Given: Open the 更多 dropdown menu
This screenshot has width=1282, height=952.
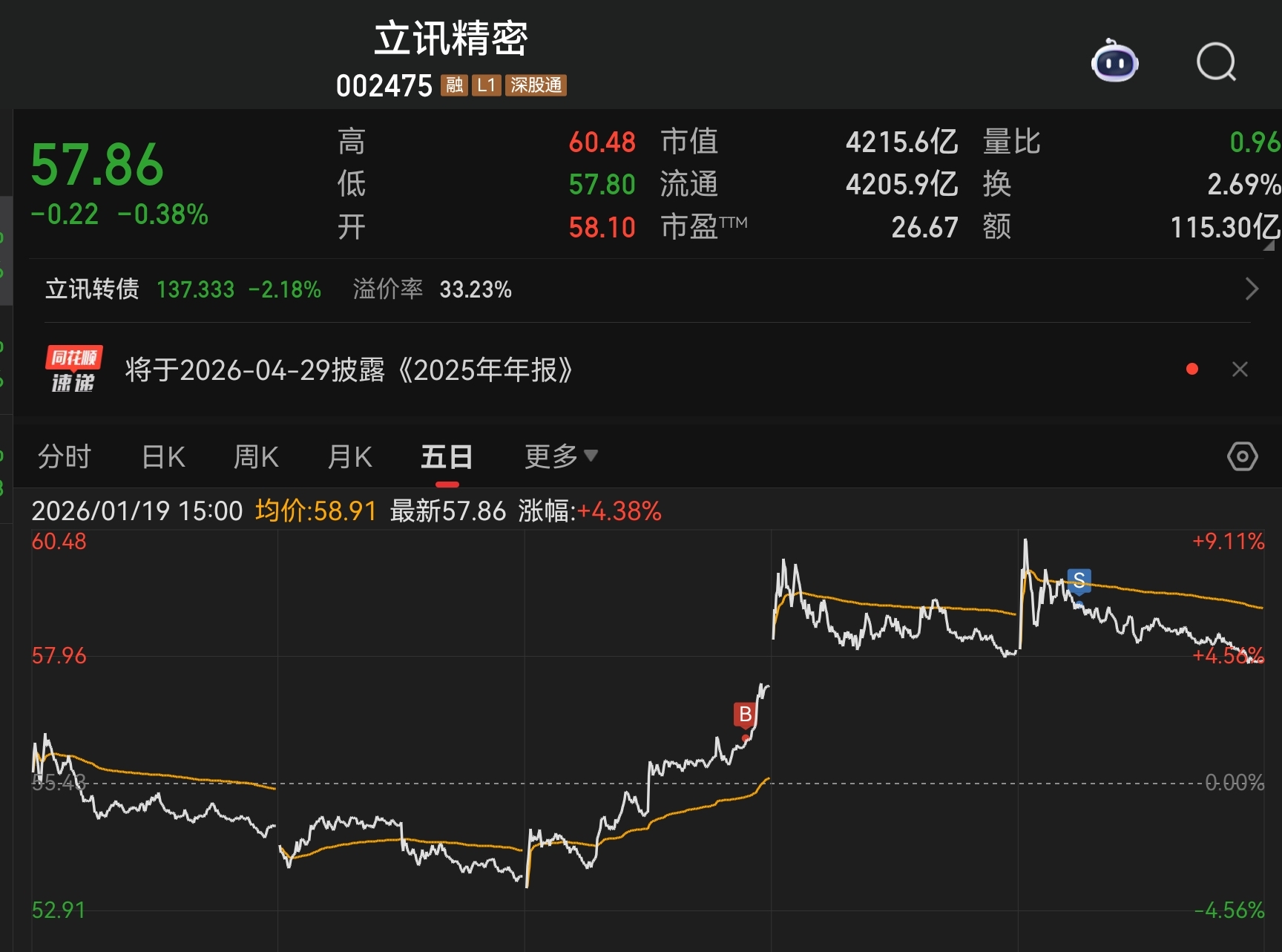Looking at the screenshot, I should [561, 456].
